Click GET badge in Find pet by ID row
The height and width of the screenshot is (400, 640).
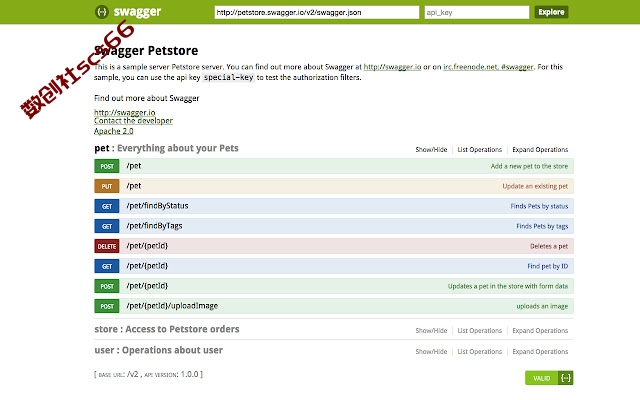[107, 266]
